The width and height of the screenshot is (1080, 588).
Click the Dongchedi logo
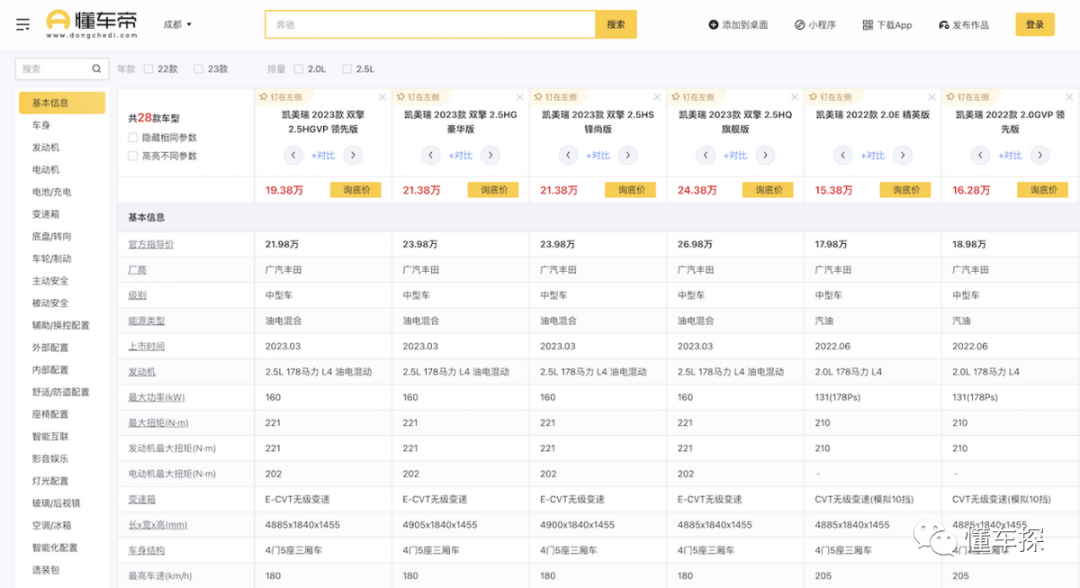tap(92, 24)
